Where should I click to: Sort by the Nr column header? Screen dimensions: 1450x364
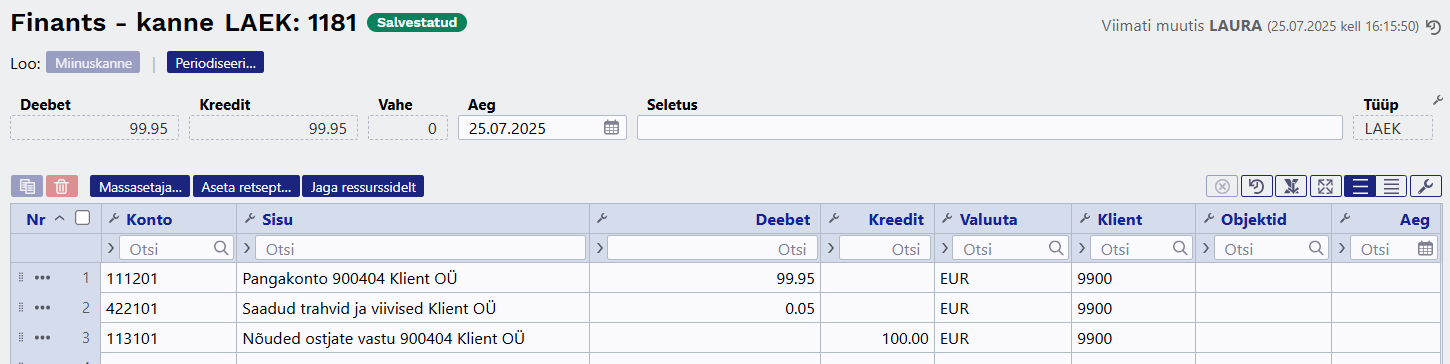pyautogui.click(x=37, y=219)
